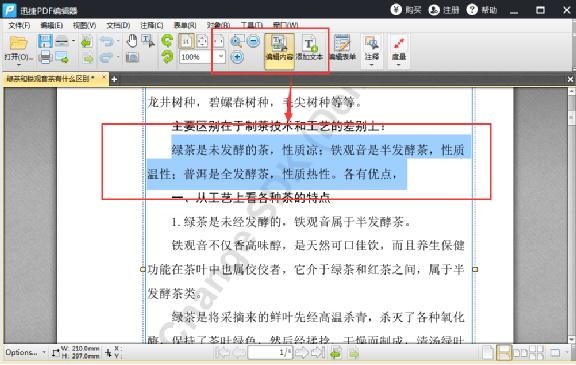Click vertical scrollbar down arrow
576x365 pixels.
[x=571, y=339]
